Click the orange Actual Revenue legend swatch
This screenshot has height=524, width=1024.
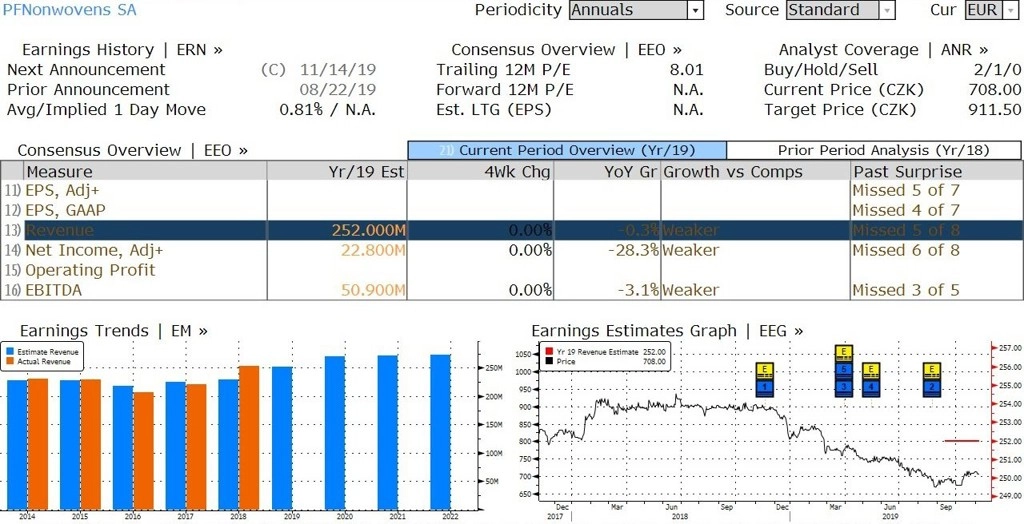click(x=10, y=361)
